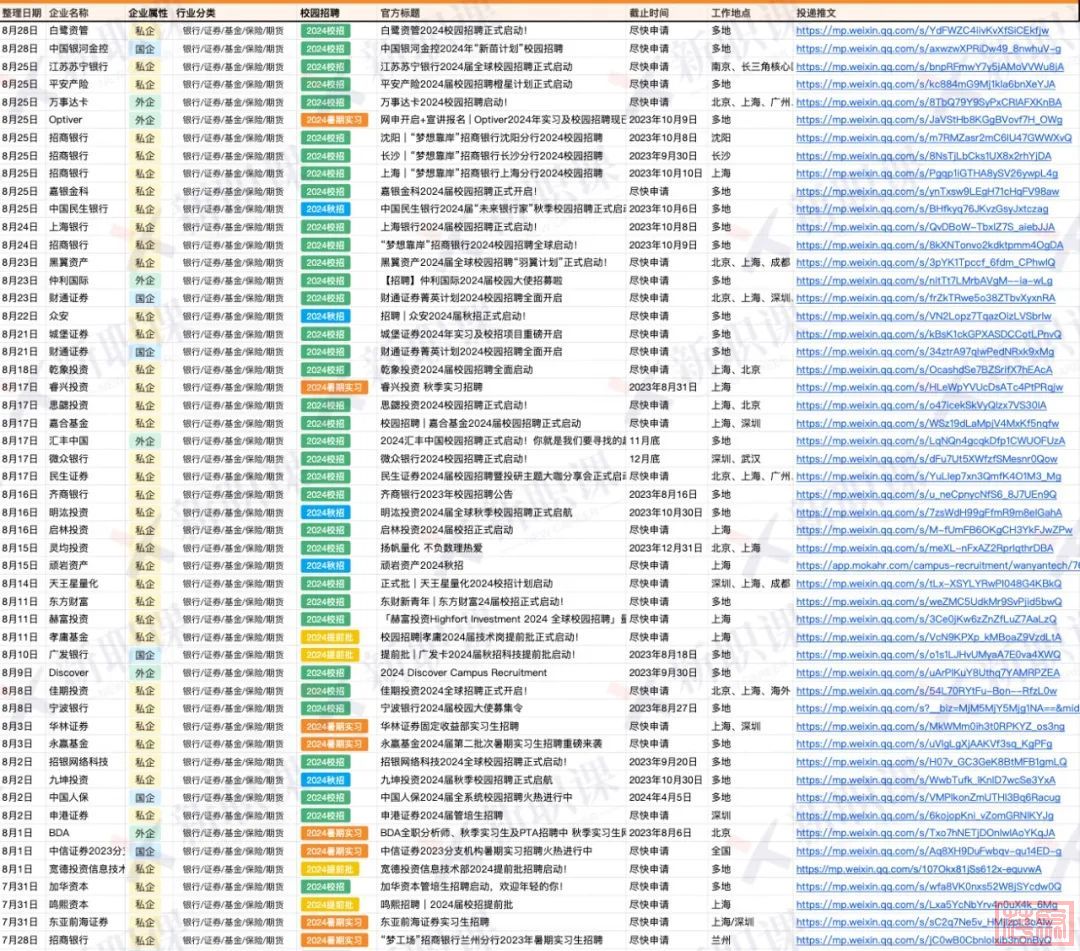
Task: Open the 平安产险 posting URL
Action: pos(926,84)
